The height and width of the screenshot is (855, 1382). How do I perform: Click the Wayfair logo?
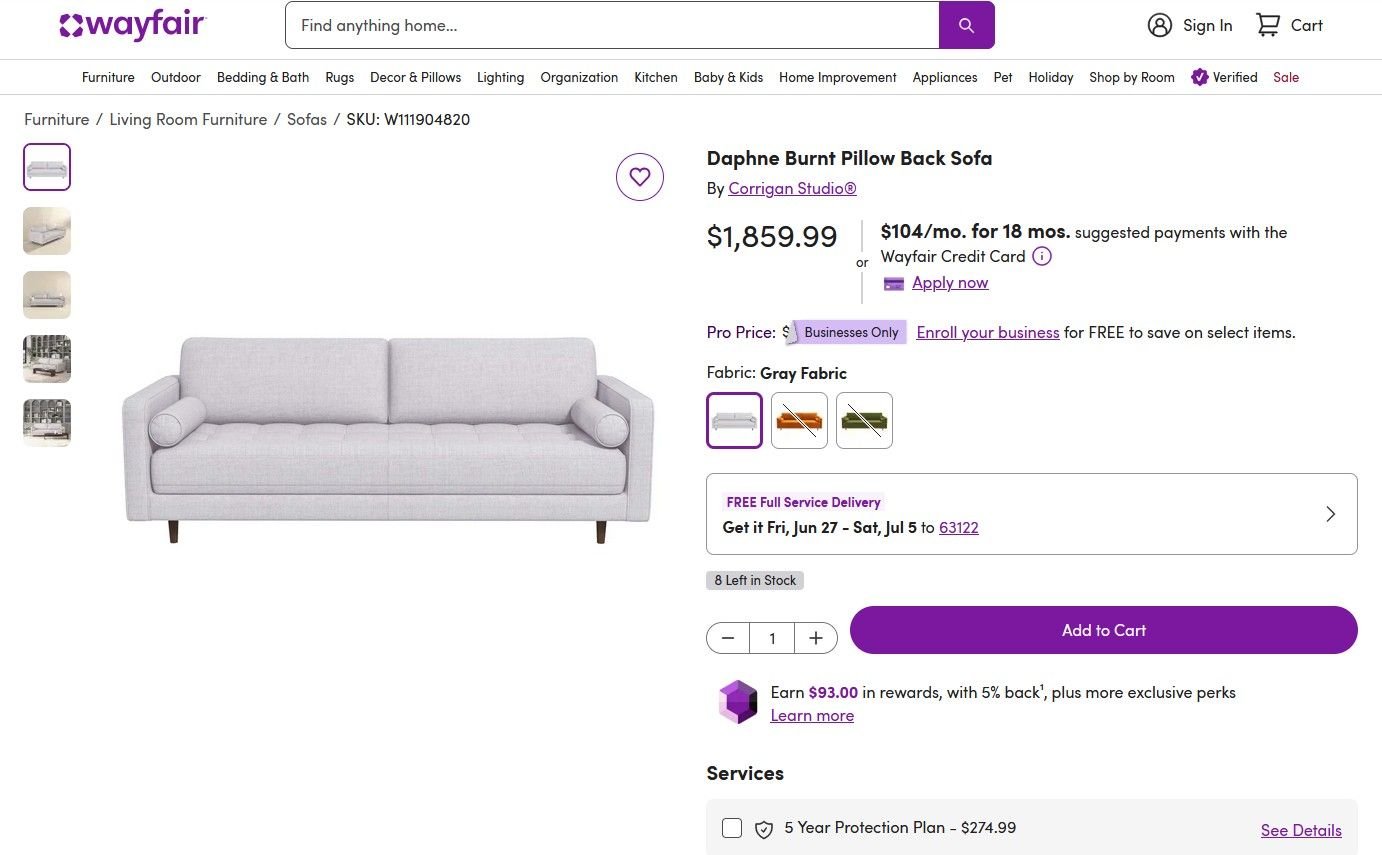point(132,25)
